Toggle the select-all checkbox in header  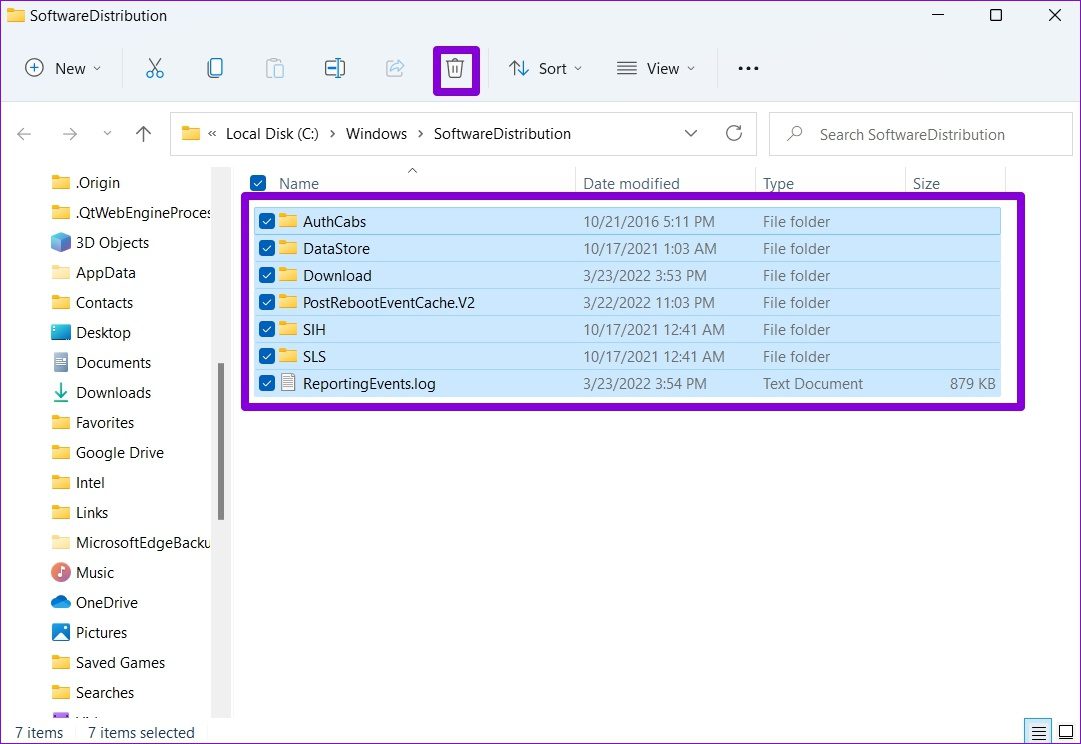258,183
